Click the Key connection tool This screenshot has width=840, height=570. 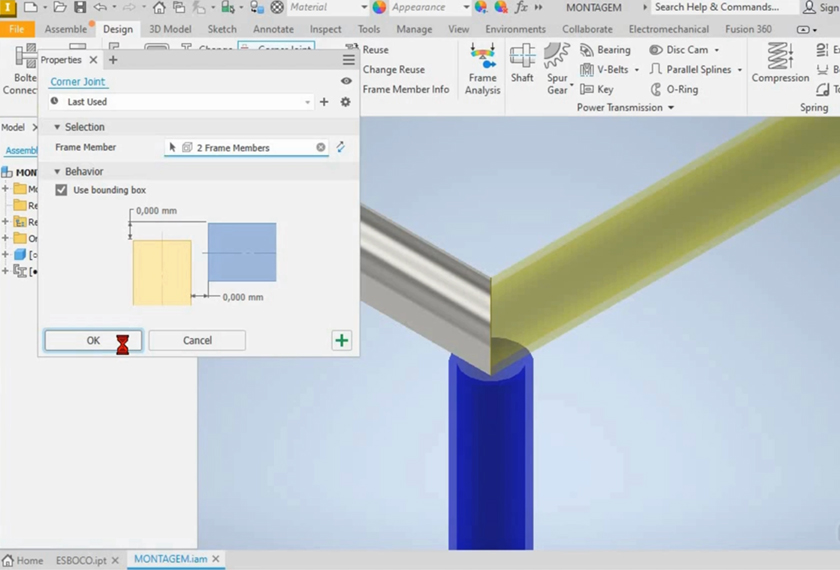(x=587, y=89)
